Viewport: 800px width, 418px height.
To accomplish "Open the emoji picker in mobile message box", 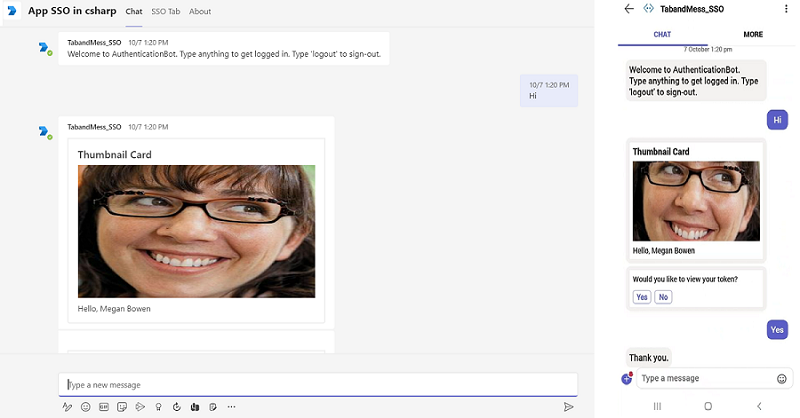I will click(782, 379).
